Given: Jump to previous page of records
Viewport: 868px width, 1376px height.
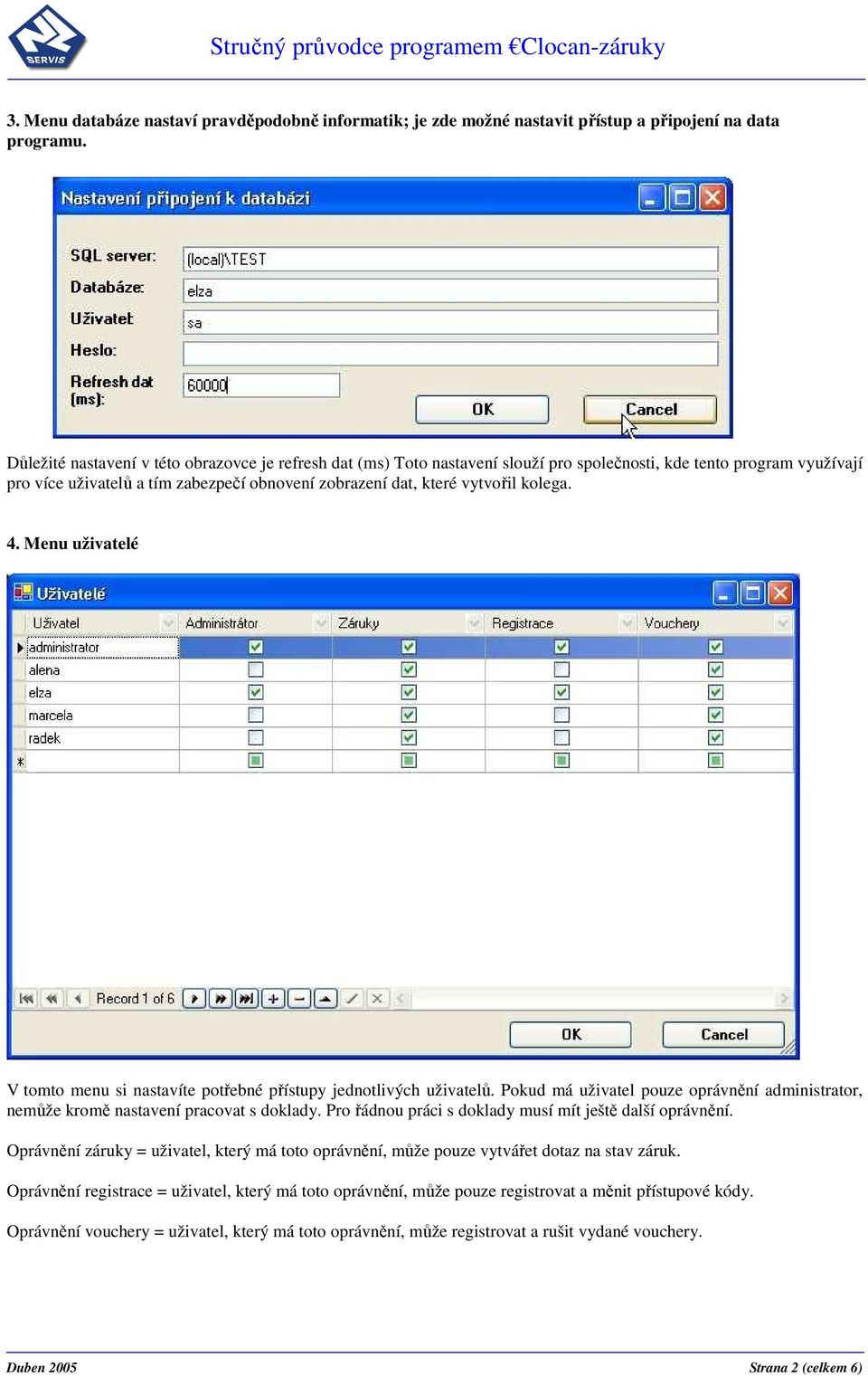Looking at the screenshot, I should click(52, 999).
